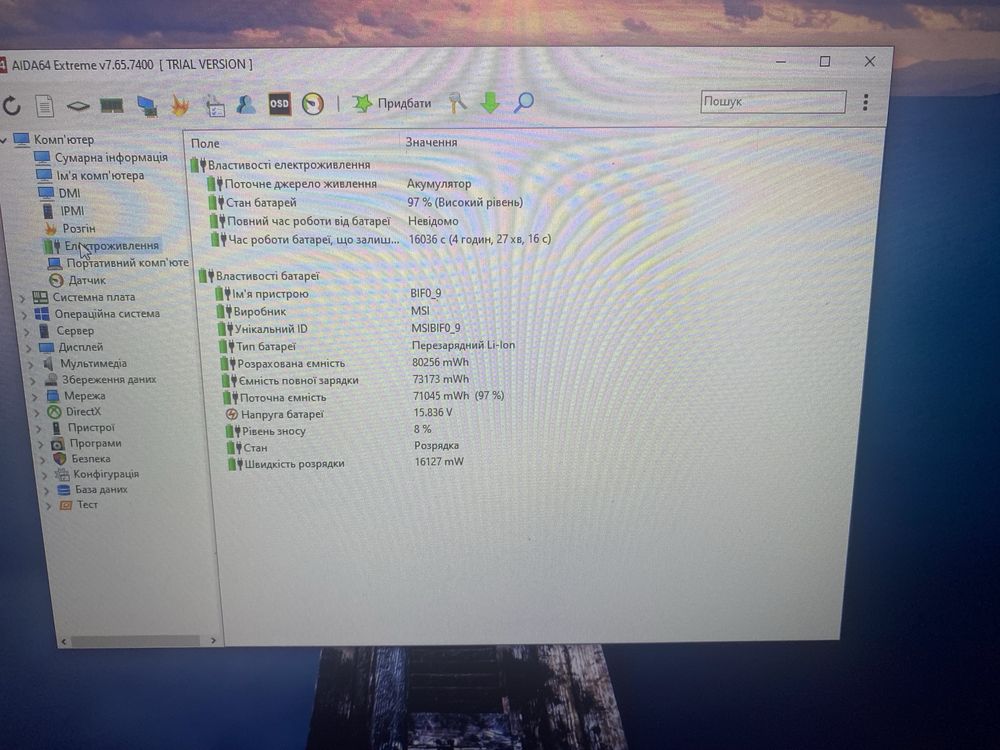Select Сумарна інформація in tree
1000x750 pixels.
[111, 158]
